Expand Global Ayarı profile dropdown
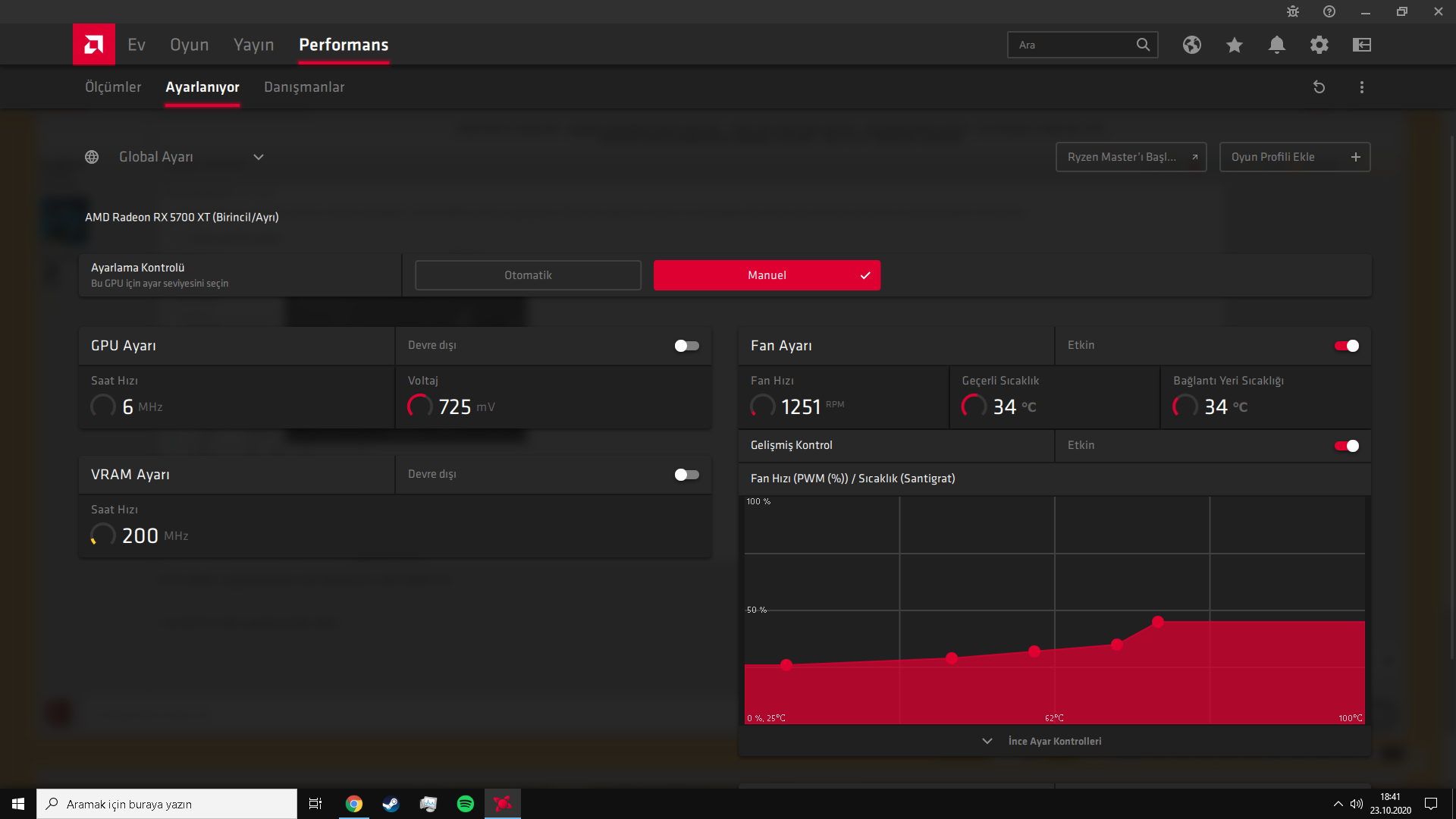The height and width of the screenshot is (819, 1456). tap(259, 157)
